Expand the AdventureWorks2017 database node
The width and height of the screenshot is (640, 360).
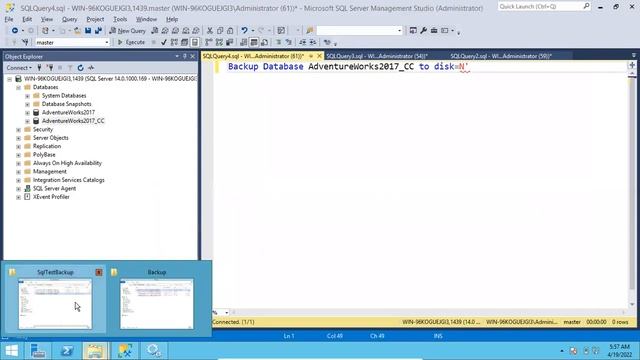point(27,113)
